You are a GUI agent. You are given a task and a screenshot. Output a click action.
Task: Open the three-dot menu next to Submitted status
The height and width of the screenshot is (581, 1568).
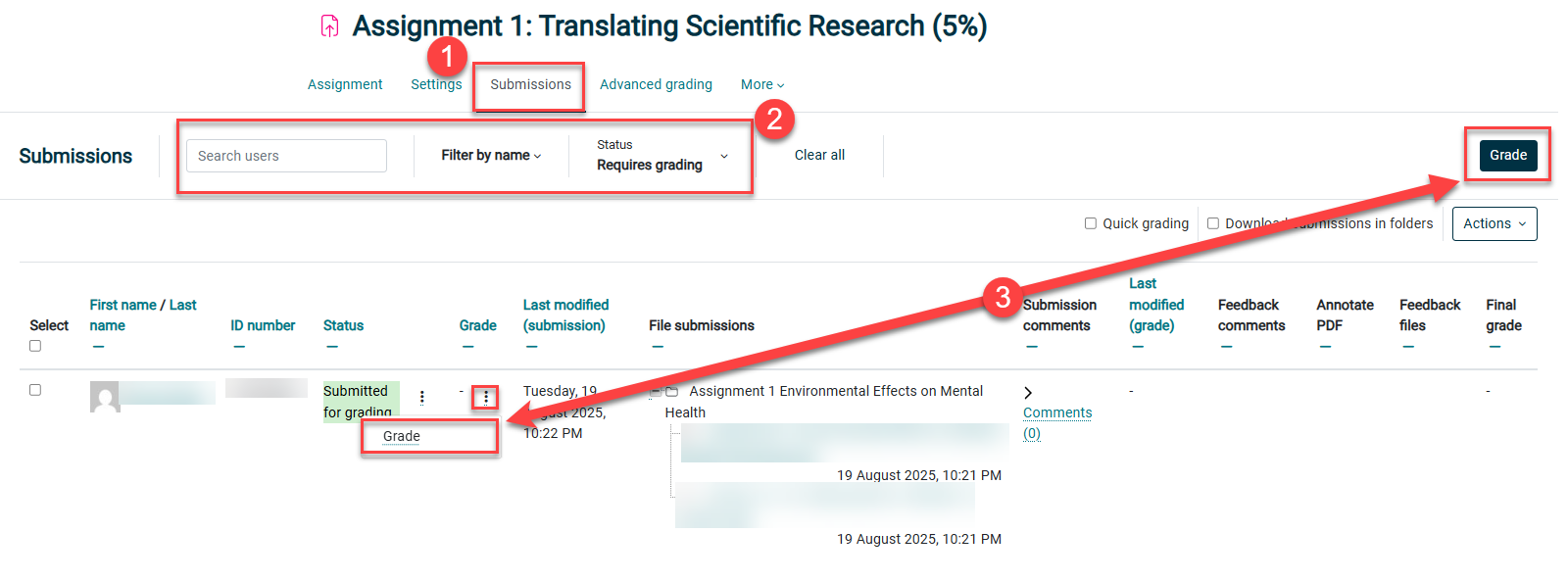pyautogui.click(x=421, y=397)
